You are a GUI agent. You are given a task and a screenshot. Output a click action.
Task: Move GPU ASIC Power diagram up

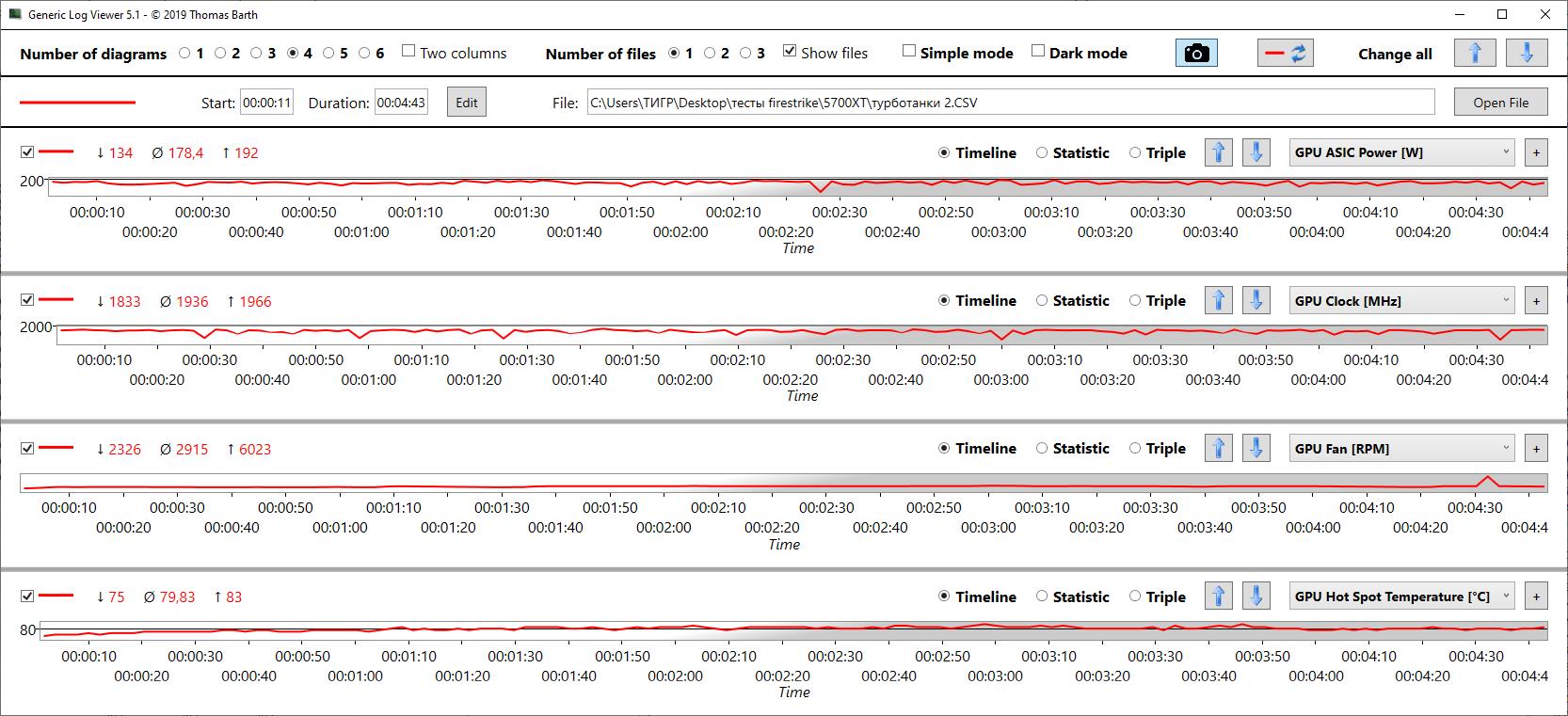pos(1219,152)
